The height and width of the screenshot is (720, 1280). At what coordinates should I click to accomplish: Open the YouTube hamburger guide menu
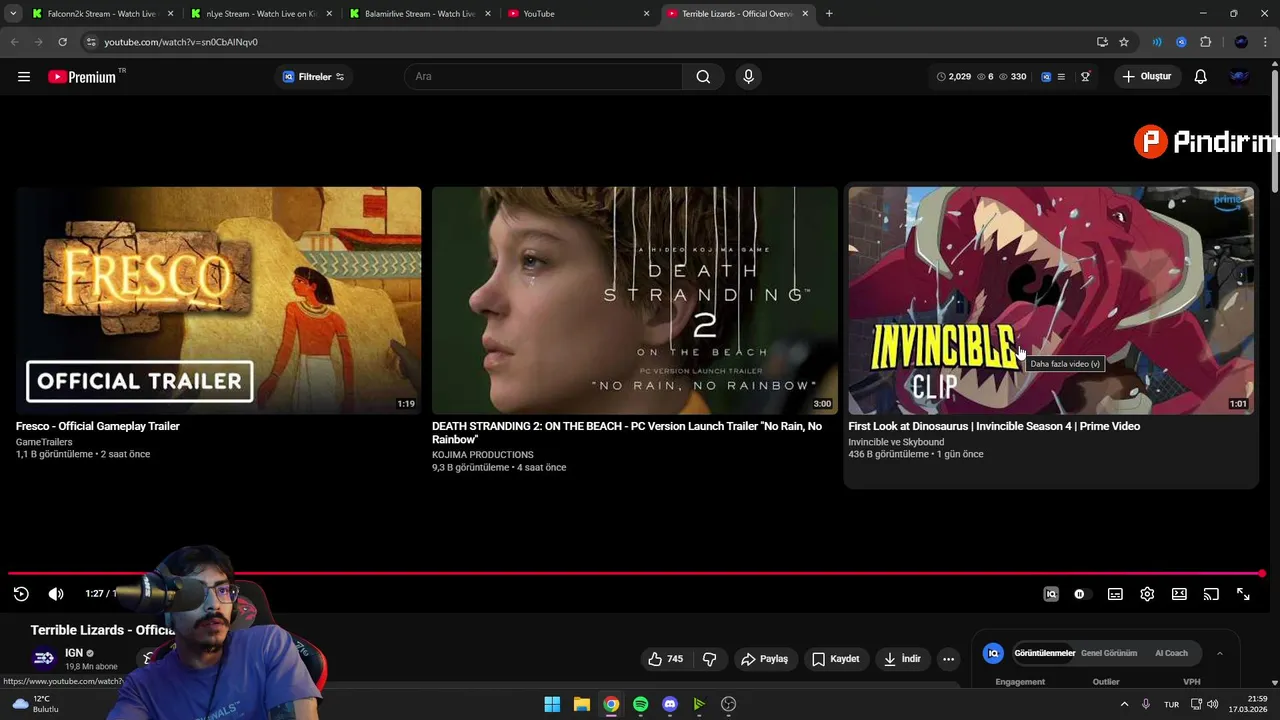(x=24, y=76)
